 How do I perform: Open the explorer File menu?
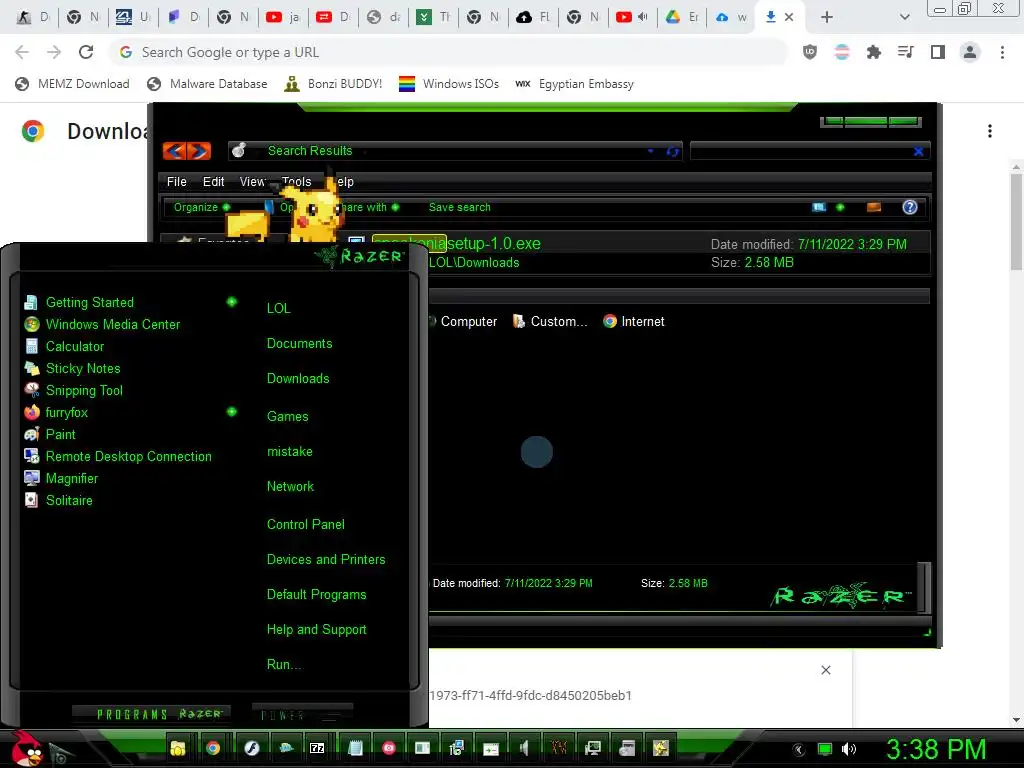(x=176, y=182)
